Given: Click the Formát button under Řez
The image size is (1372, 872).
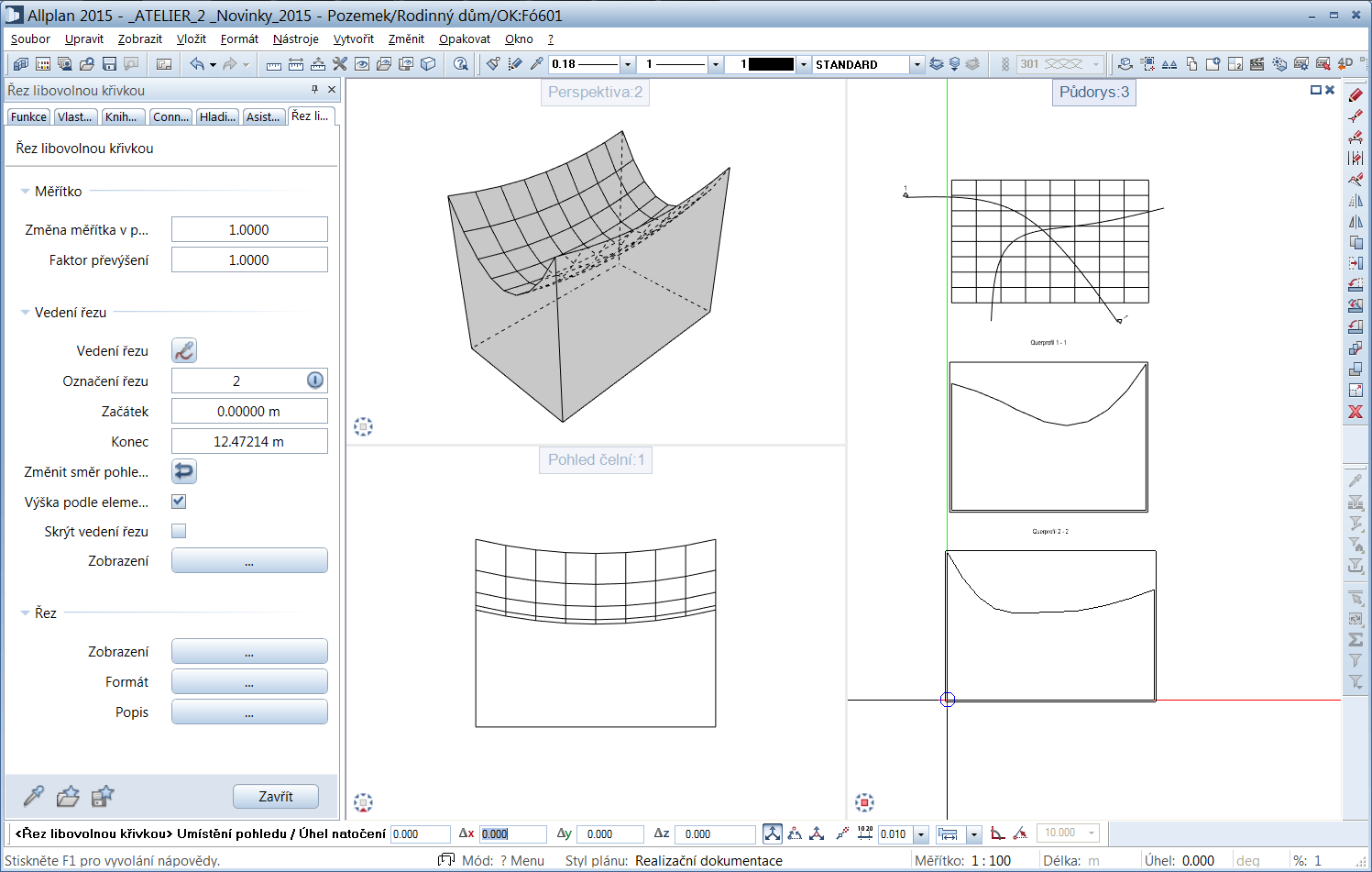Looking at the screenshot, I should tap(249, 682).
